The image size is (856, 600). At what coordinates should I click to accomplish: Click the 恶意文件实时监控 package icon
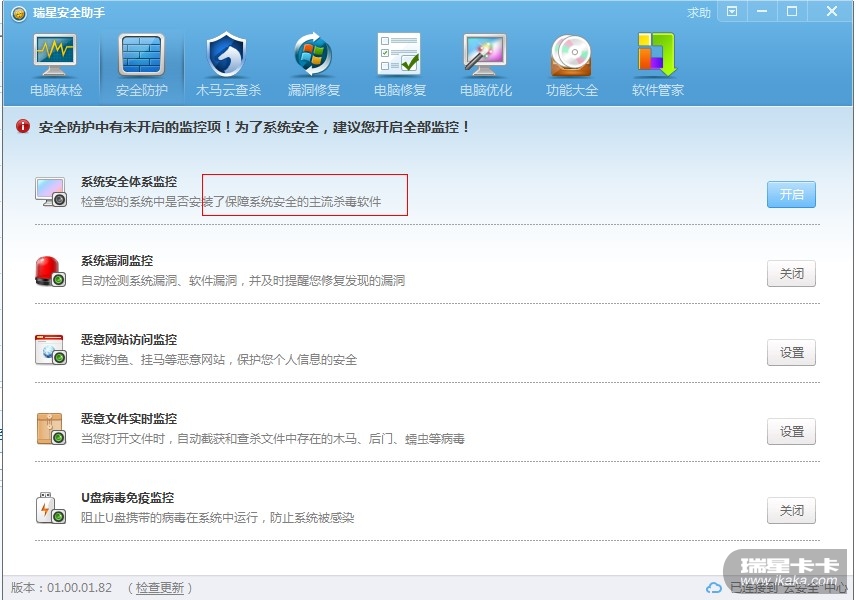click(51, 429)
